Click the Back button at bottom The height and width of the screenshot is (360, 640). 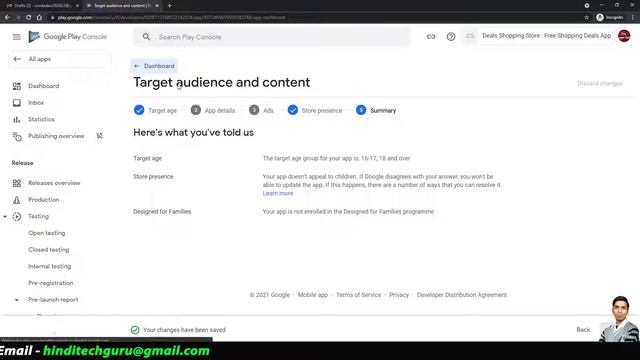583,330
